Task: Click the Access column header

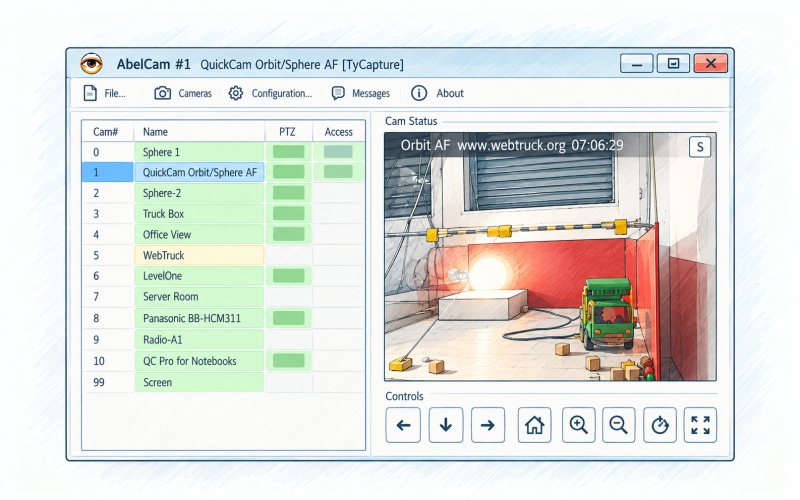Action: pos(339,132)
